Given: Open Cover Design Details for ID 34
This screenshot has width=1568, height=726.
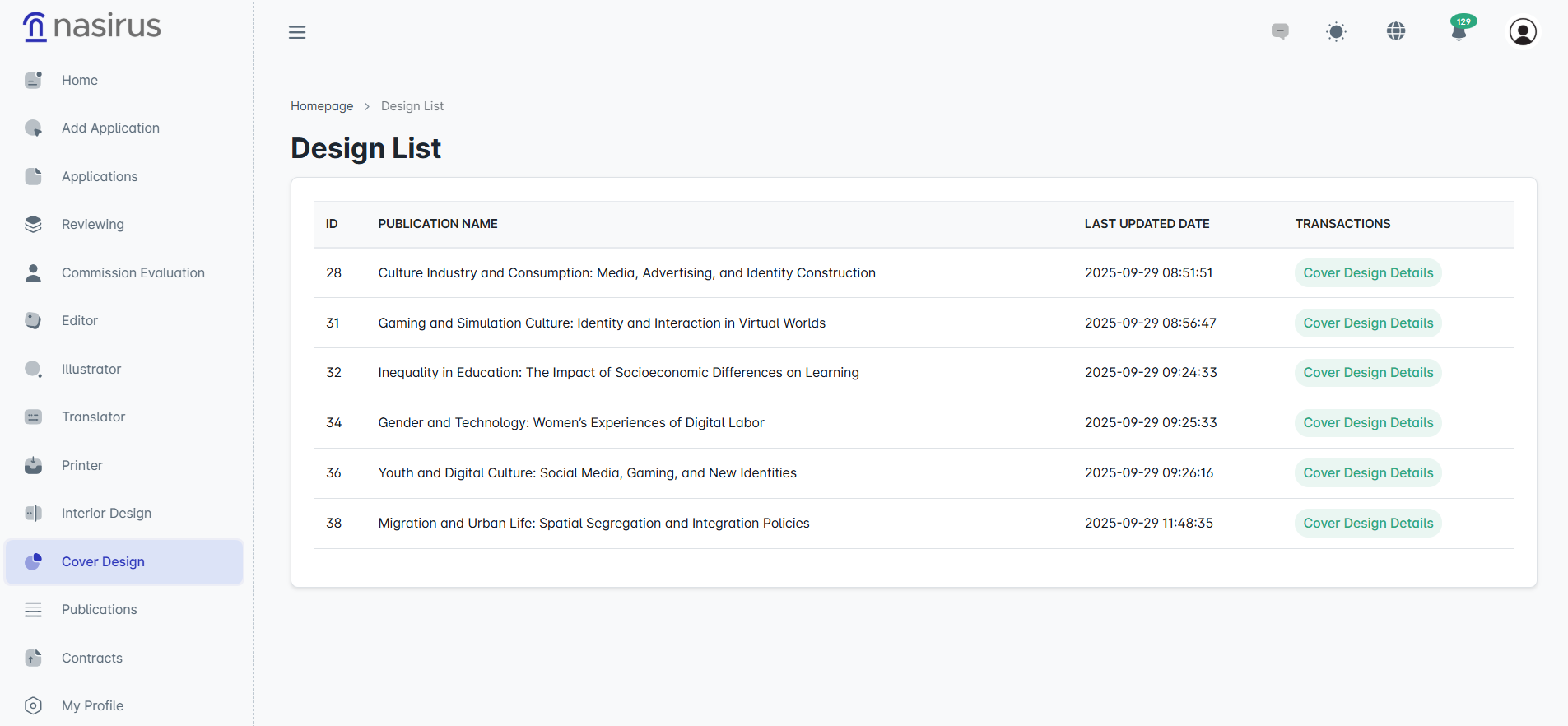Looking at the screenshot, I should point(1368,422).
